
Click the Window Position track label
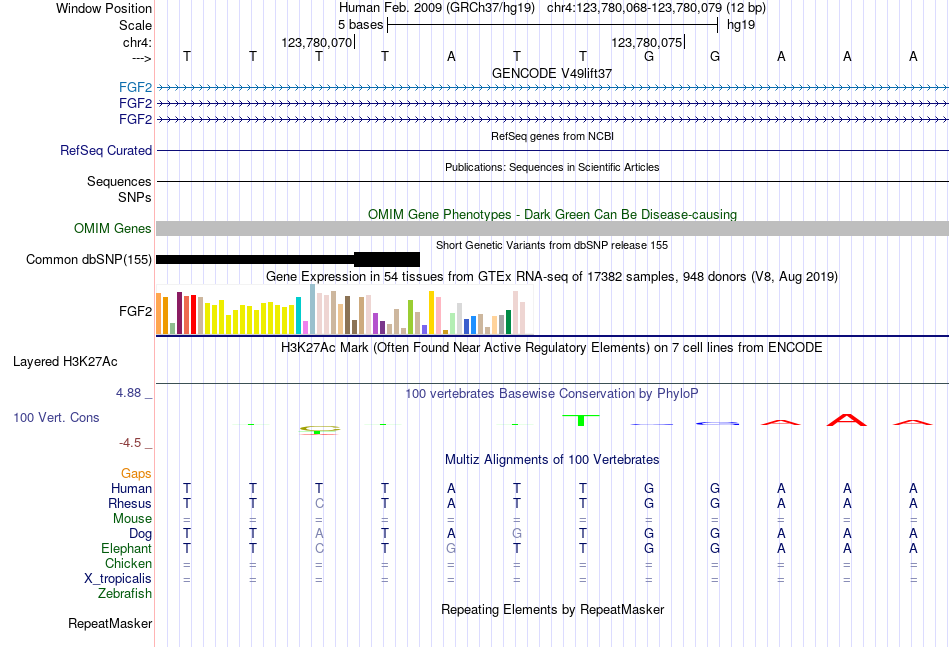104,8
